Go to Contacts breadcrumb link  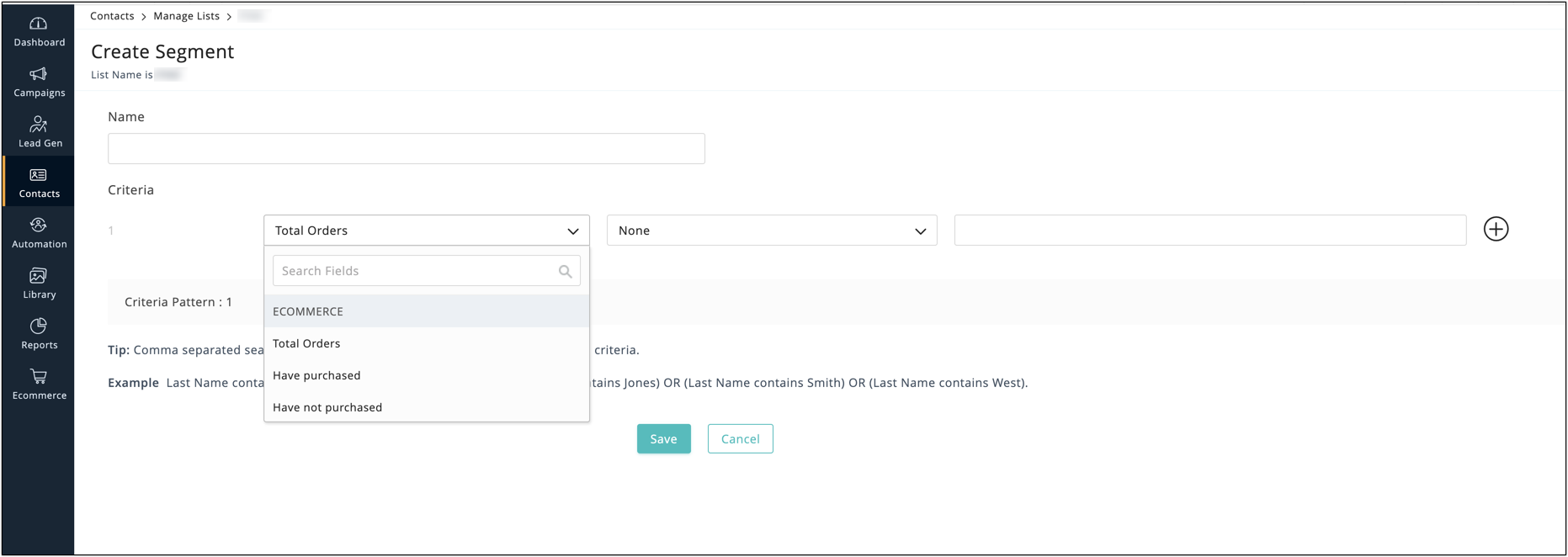(x=112, y=16)
